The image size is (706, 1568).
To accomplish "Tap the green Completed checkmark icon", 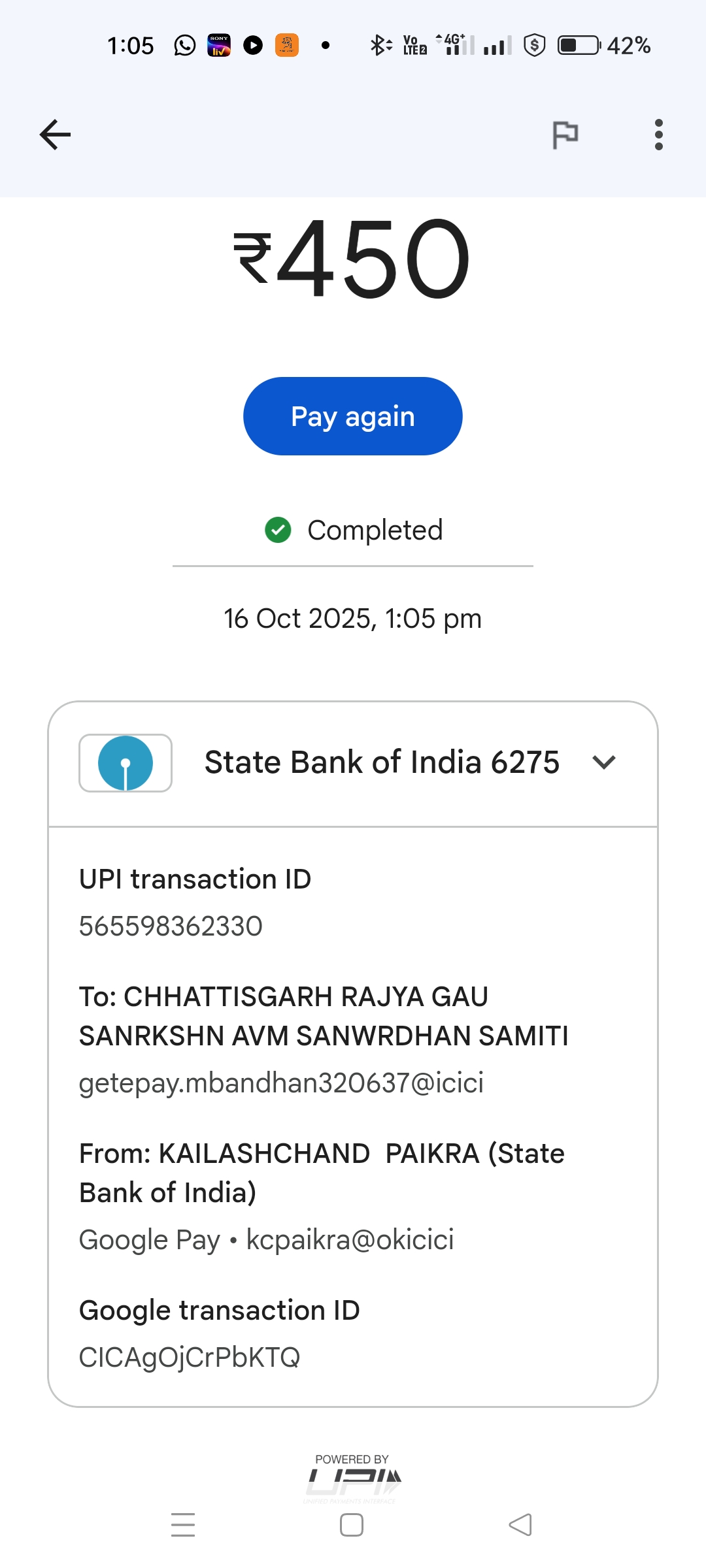I will [278, 530].
